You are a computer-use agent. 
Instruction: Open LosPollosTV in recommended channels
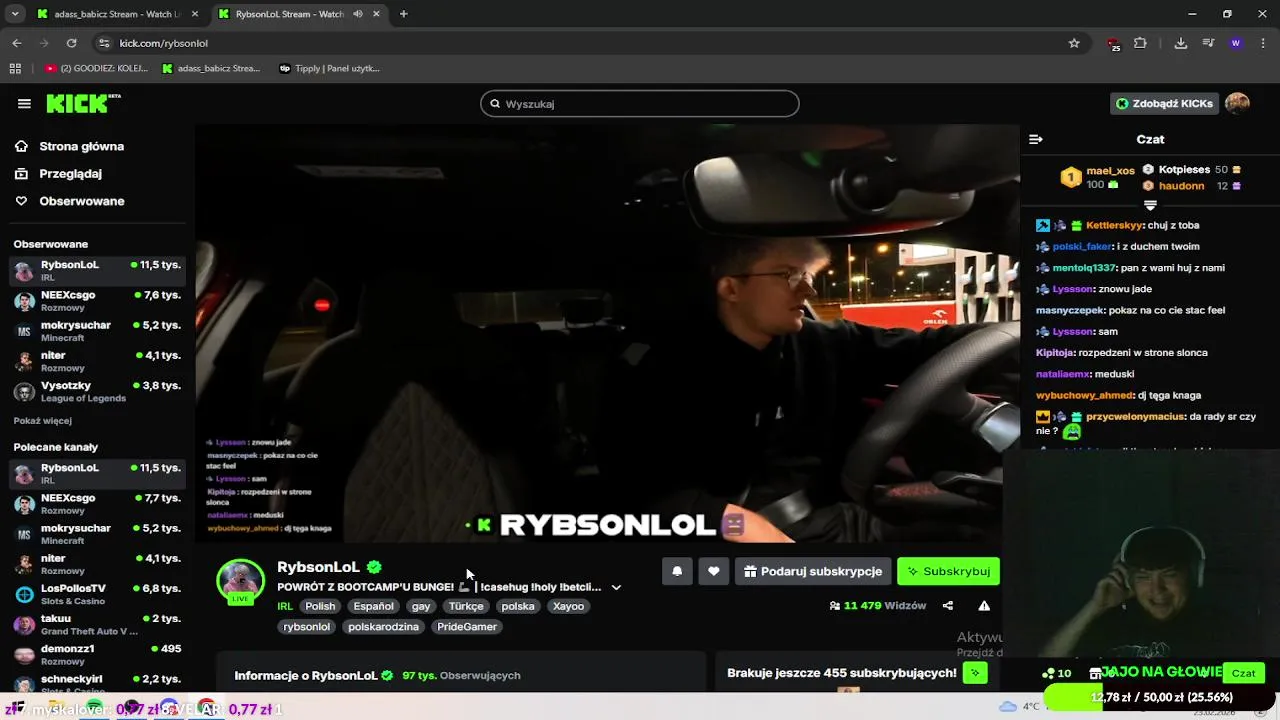pyautogui.click(x=97, y=594)
